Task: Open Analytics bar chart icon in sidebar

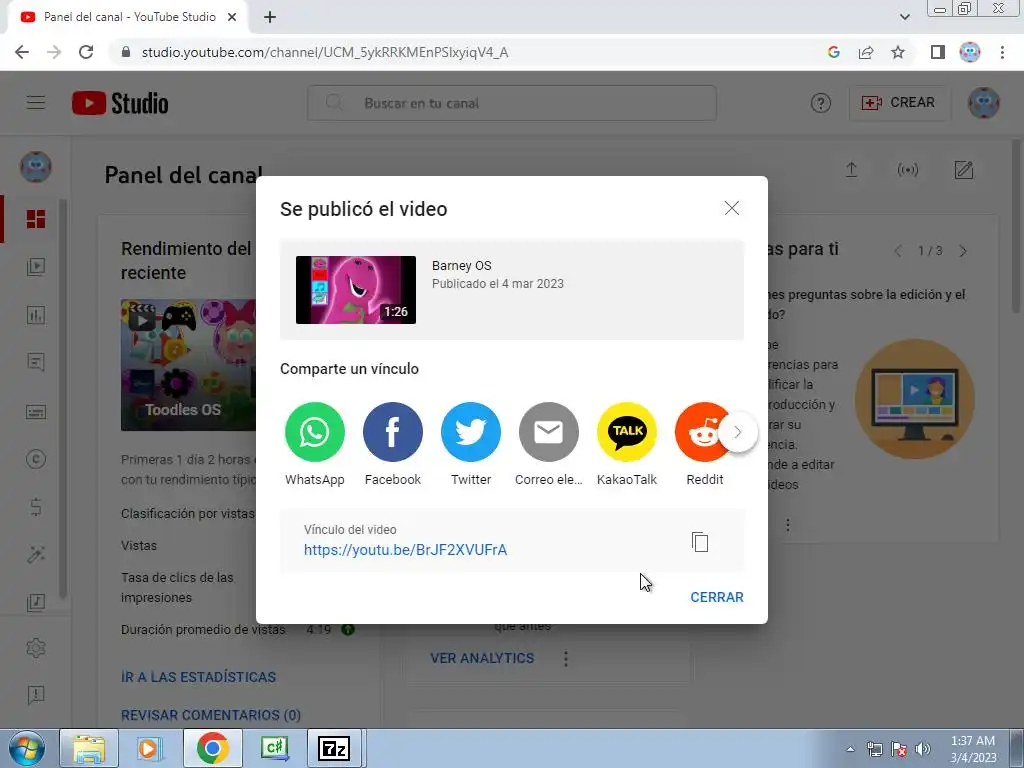Action: (x=36, y=315)
